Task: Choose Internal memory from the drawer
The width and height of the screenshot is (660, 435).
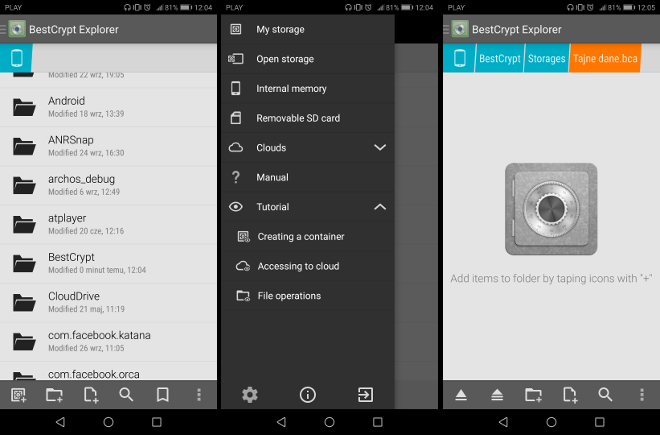Action: click(x=291, y=89)
